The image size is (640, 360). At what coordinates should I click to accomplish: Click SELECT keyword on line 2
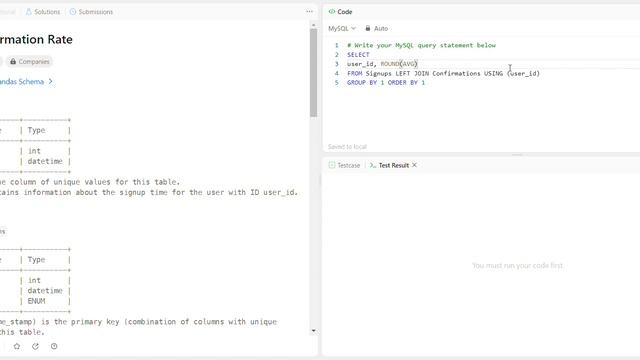click(358, 55)
